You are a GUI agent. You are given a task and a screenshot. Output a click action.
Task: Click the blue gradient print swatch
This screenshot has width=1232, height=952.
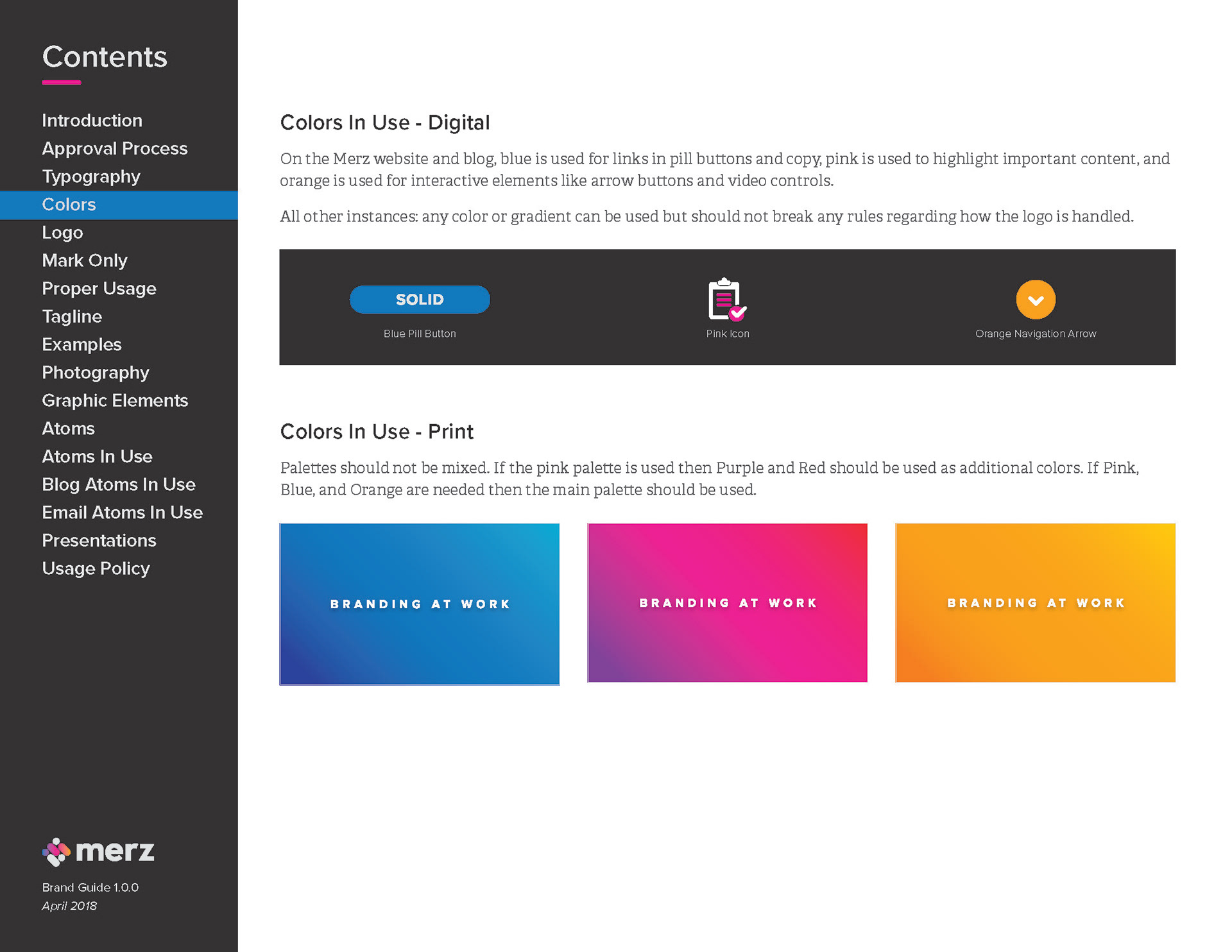pyautogui.click(x=419, y=604)
